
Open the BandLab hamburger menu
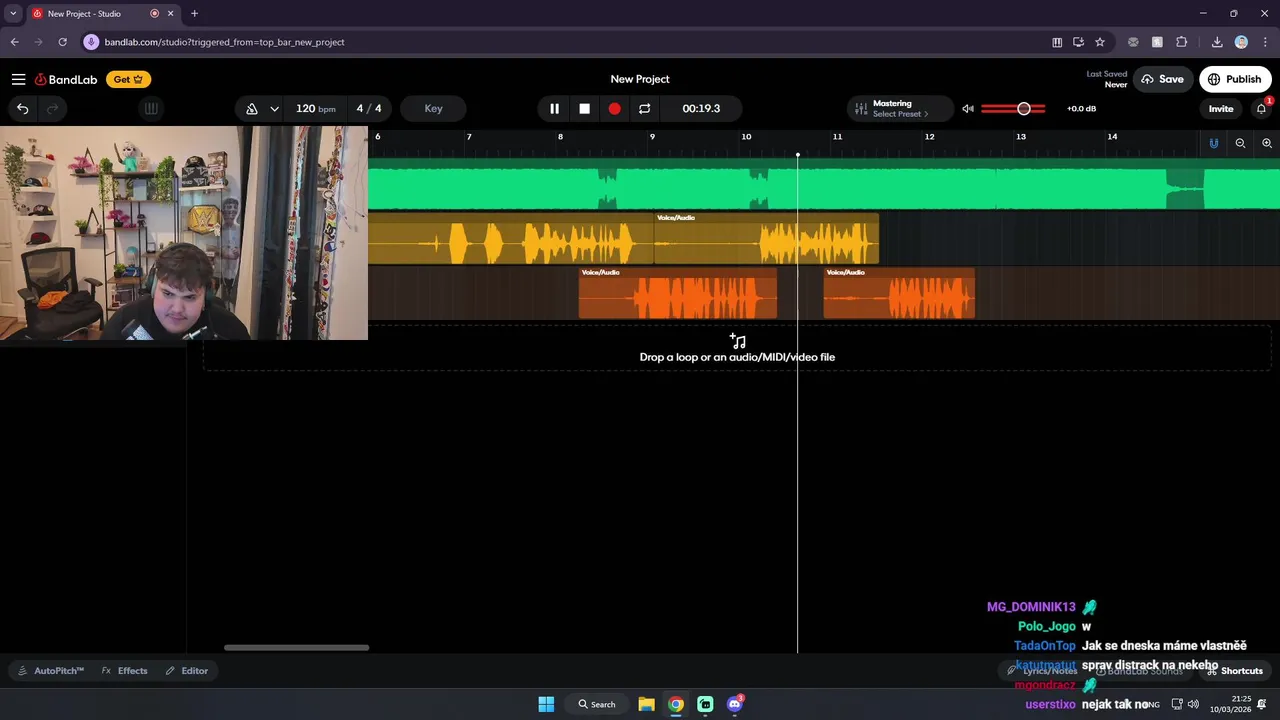pyautogui.click(x=18, y=79)
